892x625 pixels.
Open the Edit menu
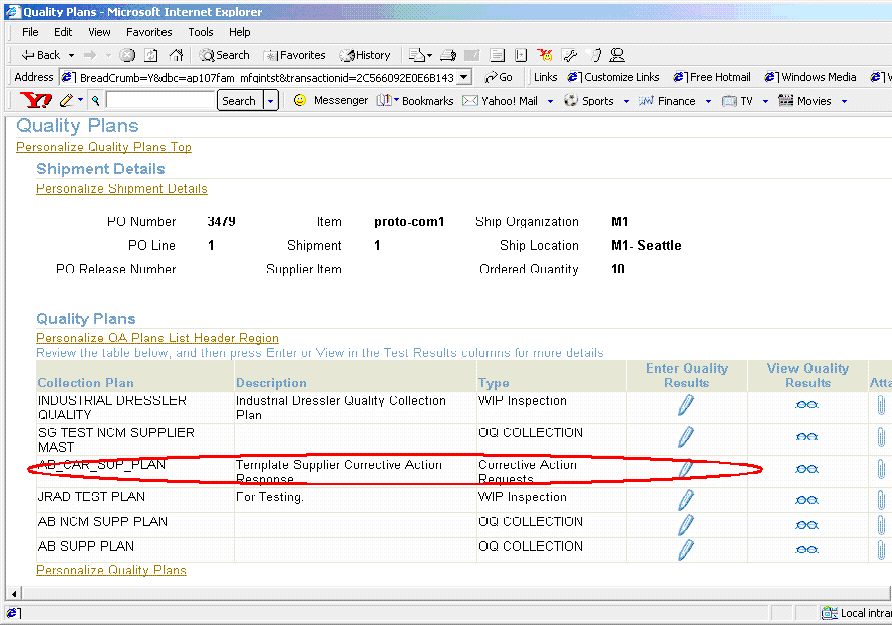[x=63, y=32]
